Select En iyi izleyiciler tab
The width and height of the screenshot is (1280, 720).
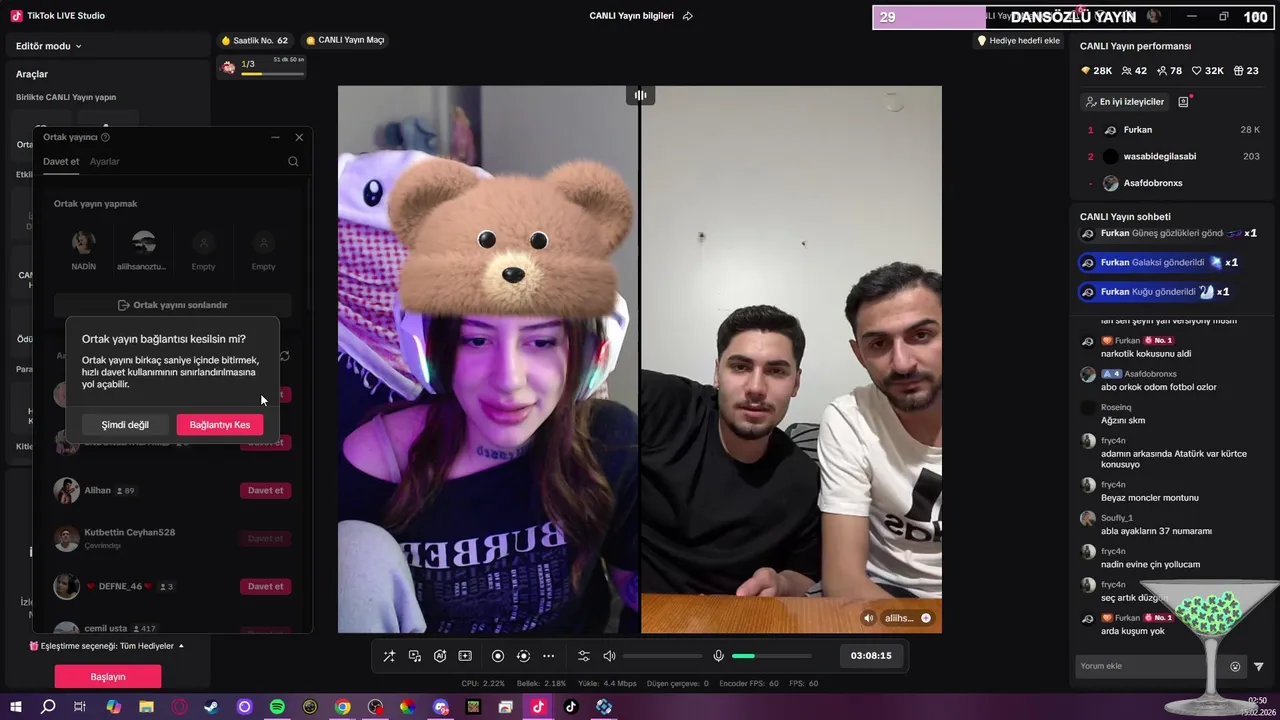point(1124,102)
